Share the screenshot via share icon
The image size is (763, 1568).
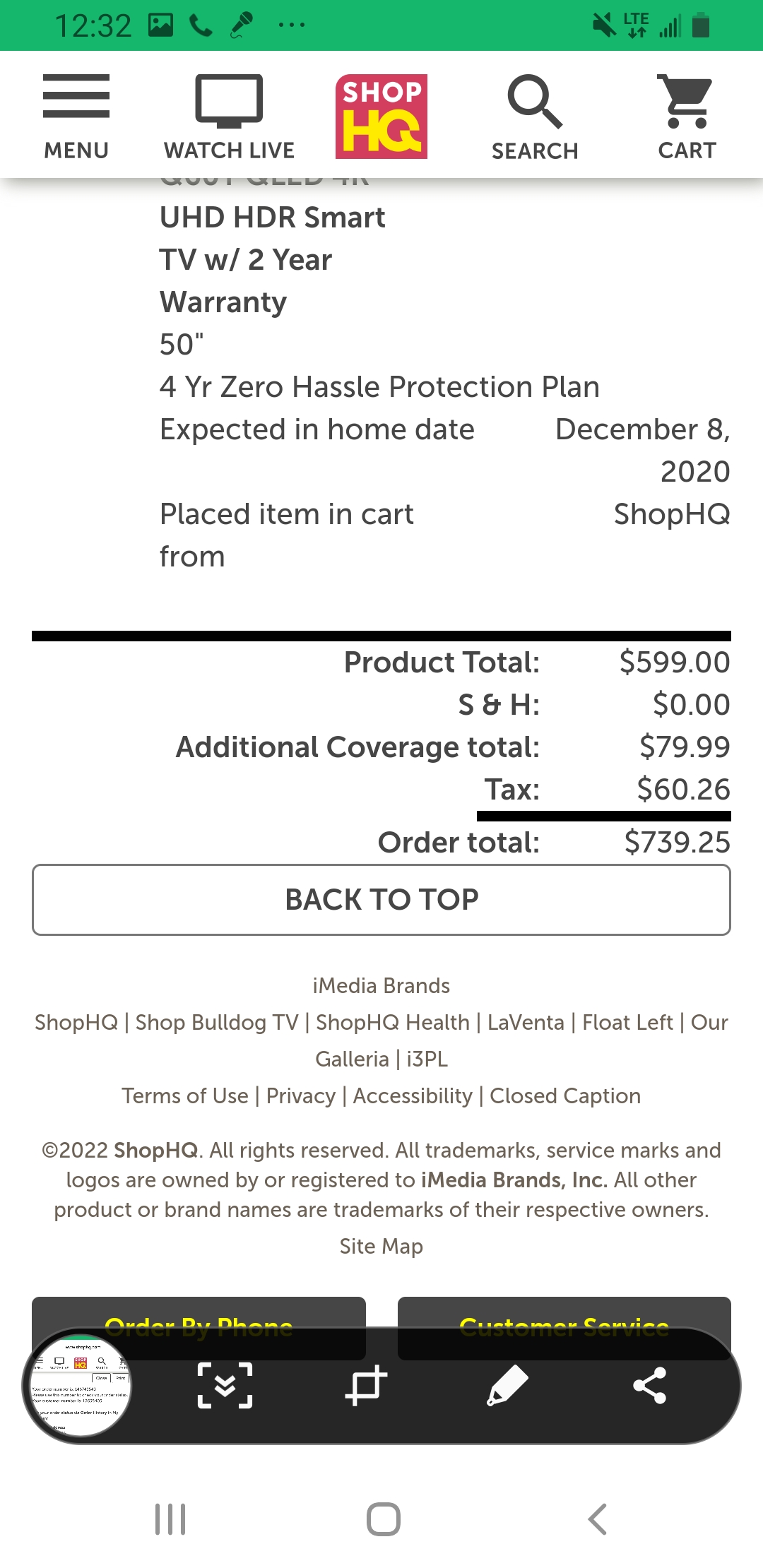650,1386
